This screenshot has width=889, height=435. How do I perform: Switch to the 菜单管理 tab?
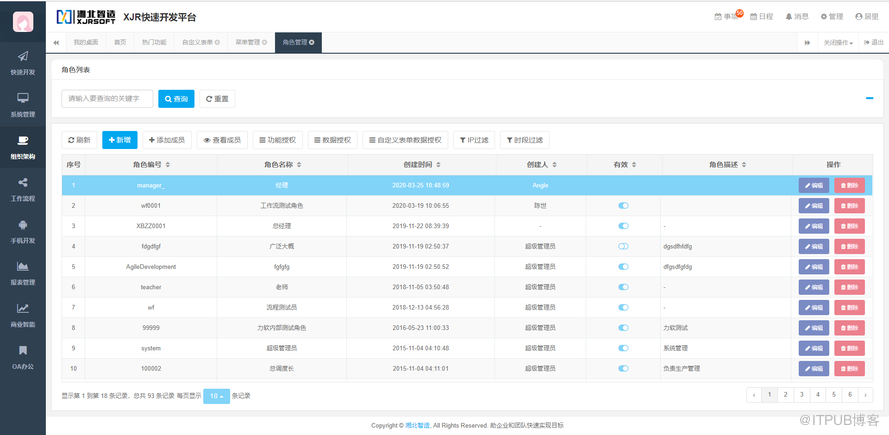[250, 43]
